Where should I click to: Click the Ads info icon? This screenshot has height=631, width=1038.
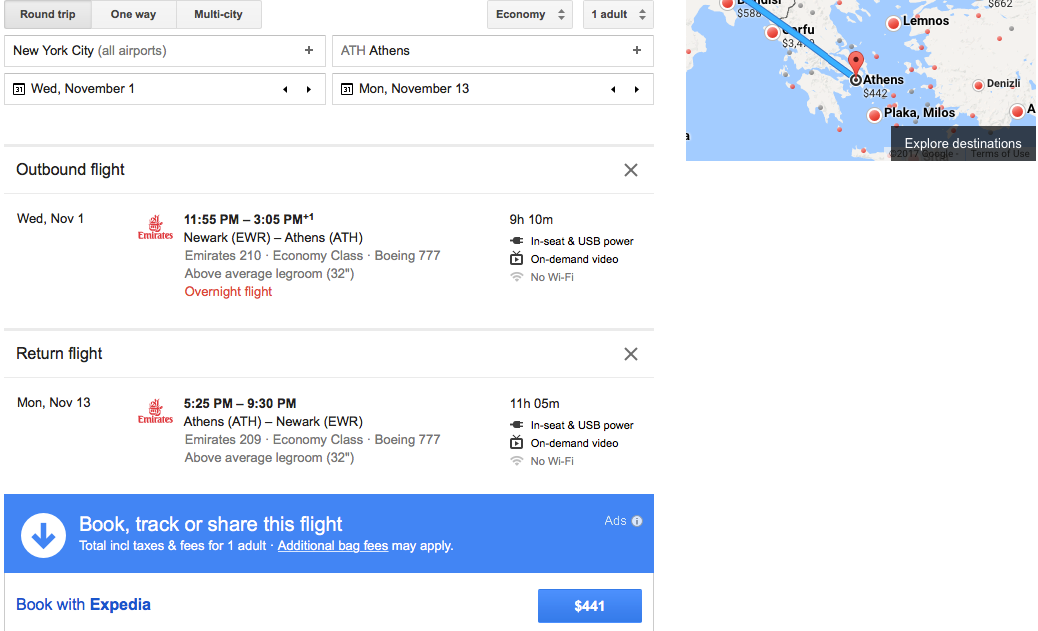pyautogui.click(x=637, y=521)
